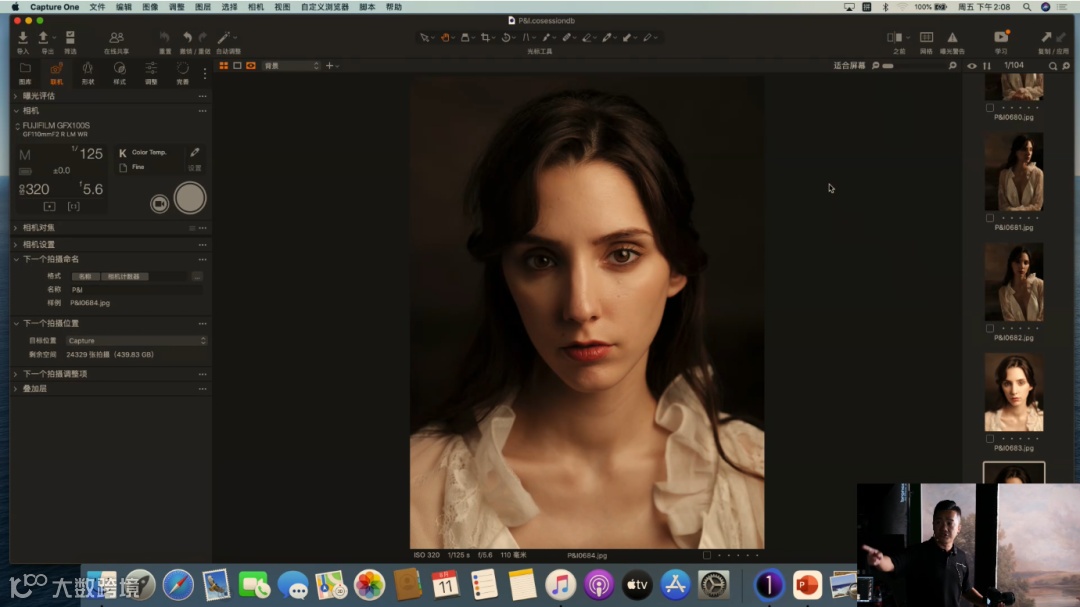This screenshot has width=1080, height=607.
Task: Click the Auto Adjust (自动调整) magic wand icon
Action: coord(223,38)
